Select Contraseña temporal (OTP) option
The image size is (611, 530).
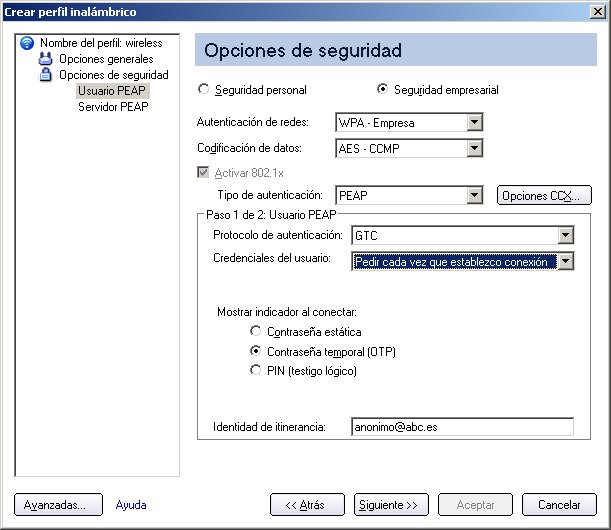coord(255,351)
